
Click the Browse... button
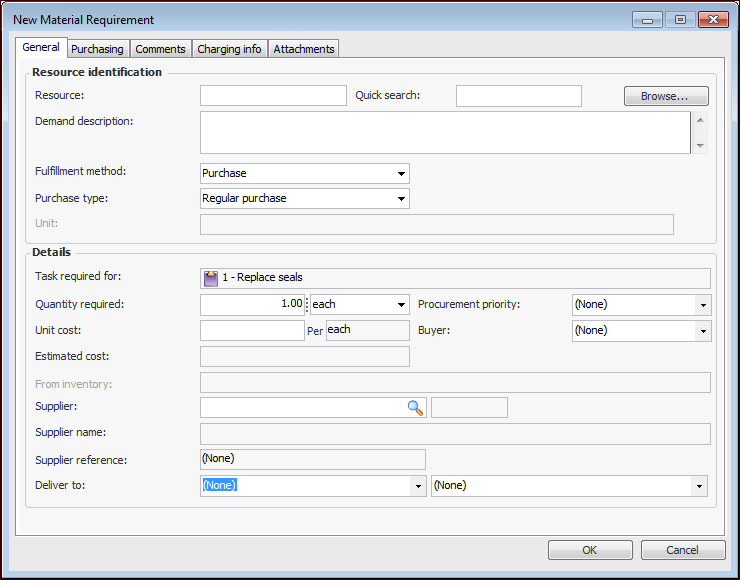pyautogui.click(x=666, y=96)
